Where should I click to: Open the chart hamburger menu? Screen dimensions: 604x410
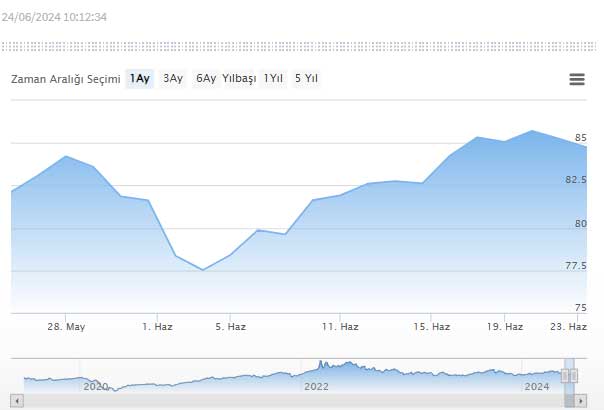(x=577, y=80)
